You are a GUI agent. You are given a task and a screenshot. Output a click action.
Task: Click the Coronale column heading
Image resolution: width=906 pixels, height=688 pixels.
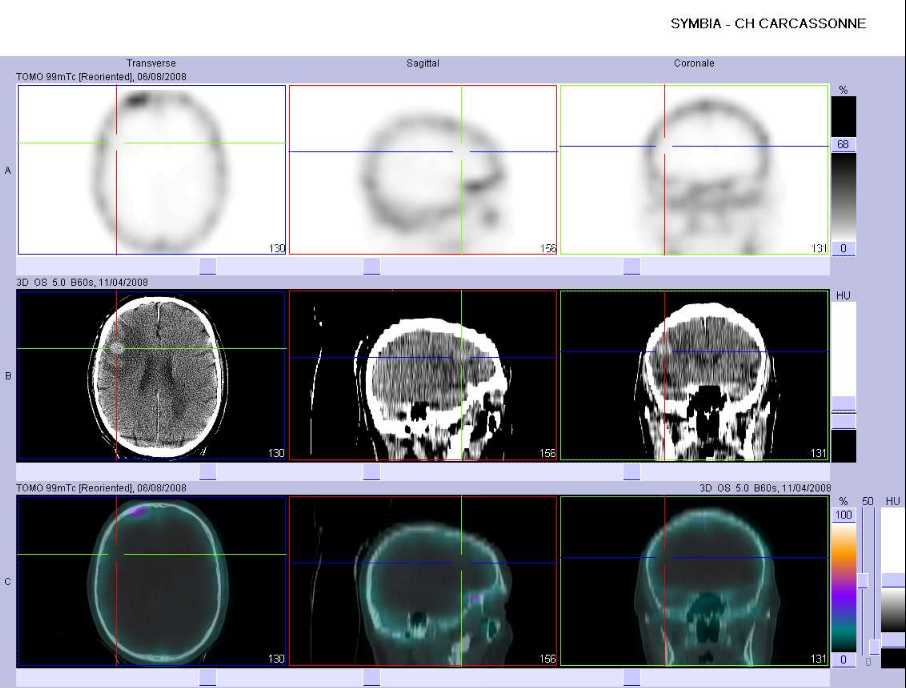pos(694,63)
